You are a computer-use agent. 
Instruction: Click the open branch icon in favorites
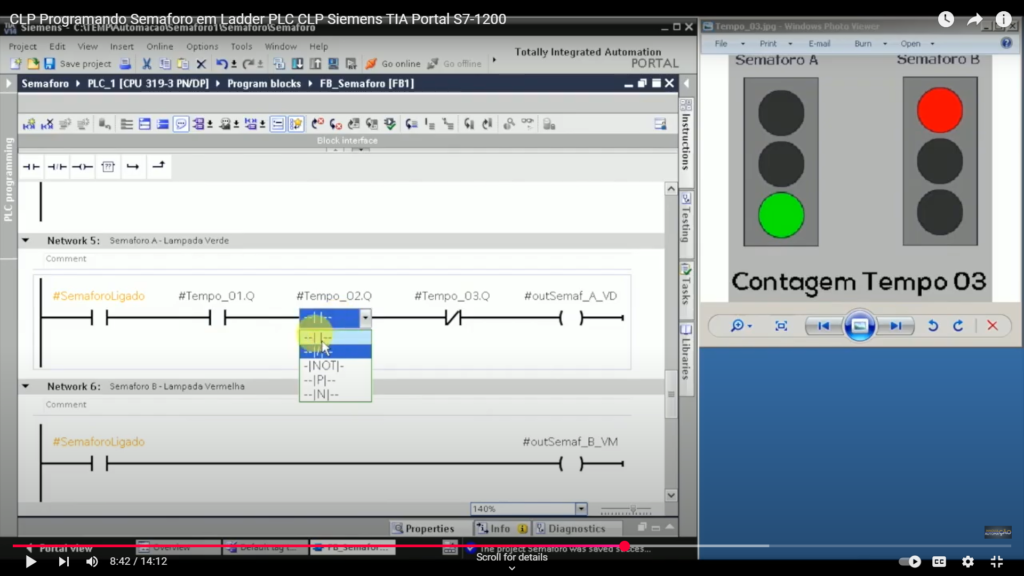pos(133,167)
